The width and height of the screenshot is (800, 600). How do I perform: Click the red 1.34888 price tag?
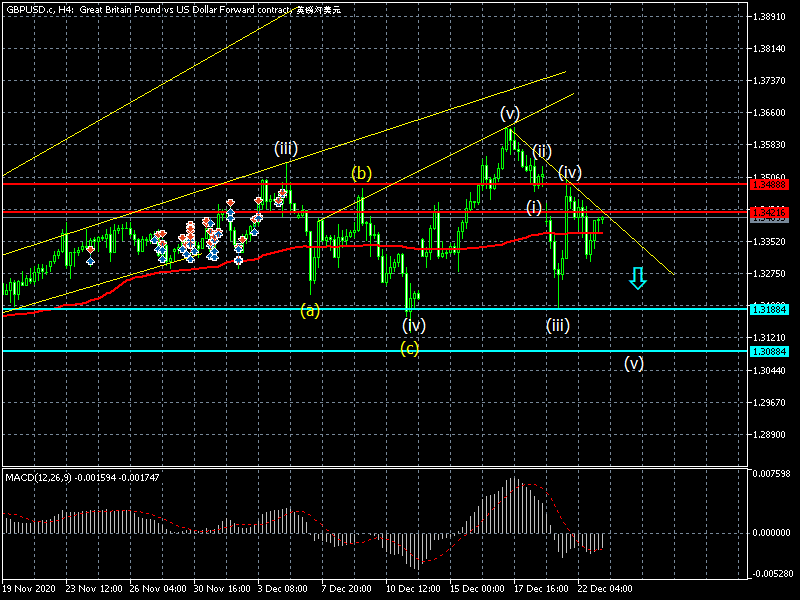[771, 185]
